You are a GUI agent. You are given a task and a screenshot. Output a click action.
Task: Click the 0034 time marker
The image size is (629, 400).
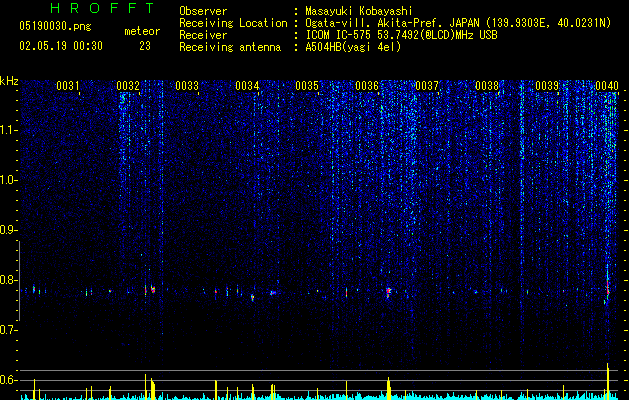pos(247,86)
